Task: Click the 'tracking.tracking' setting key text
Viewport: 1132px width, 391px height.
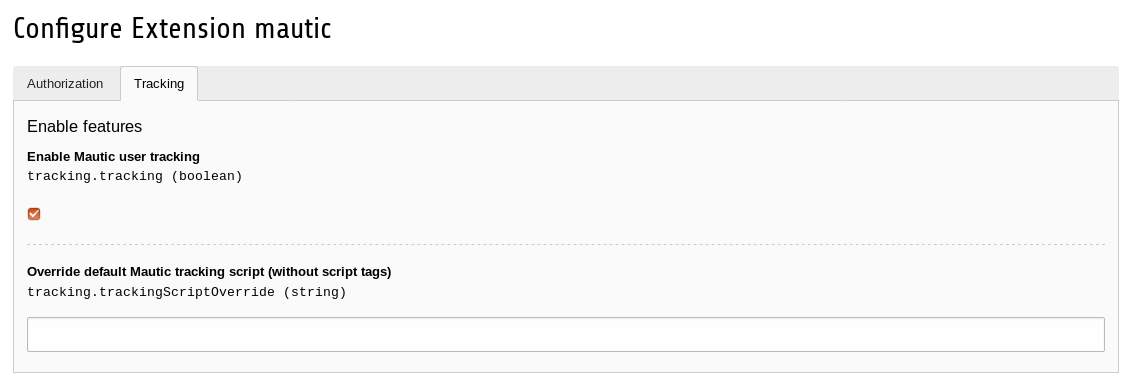Action: 95,176
